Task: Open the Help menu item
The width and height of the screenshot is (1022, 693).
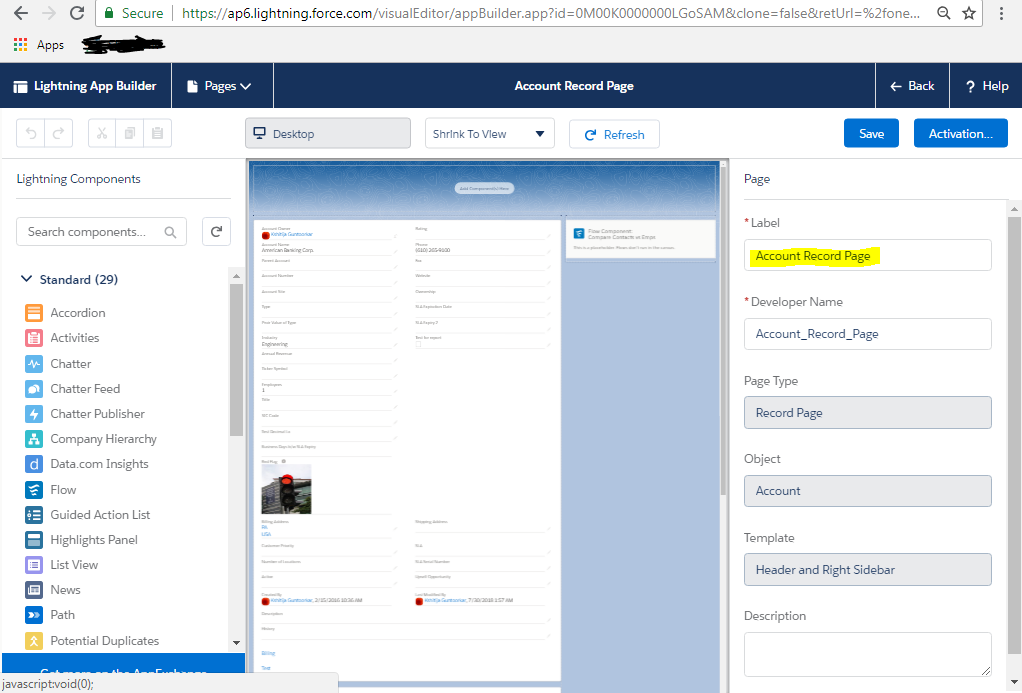Action: [986, 86]
